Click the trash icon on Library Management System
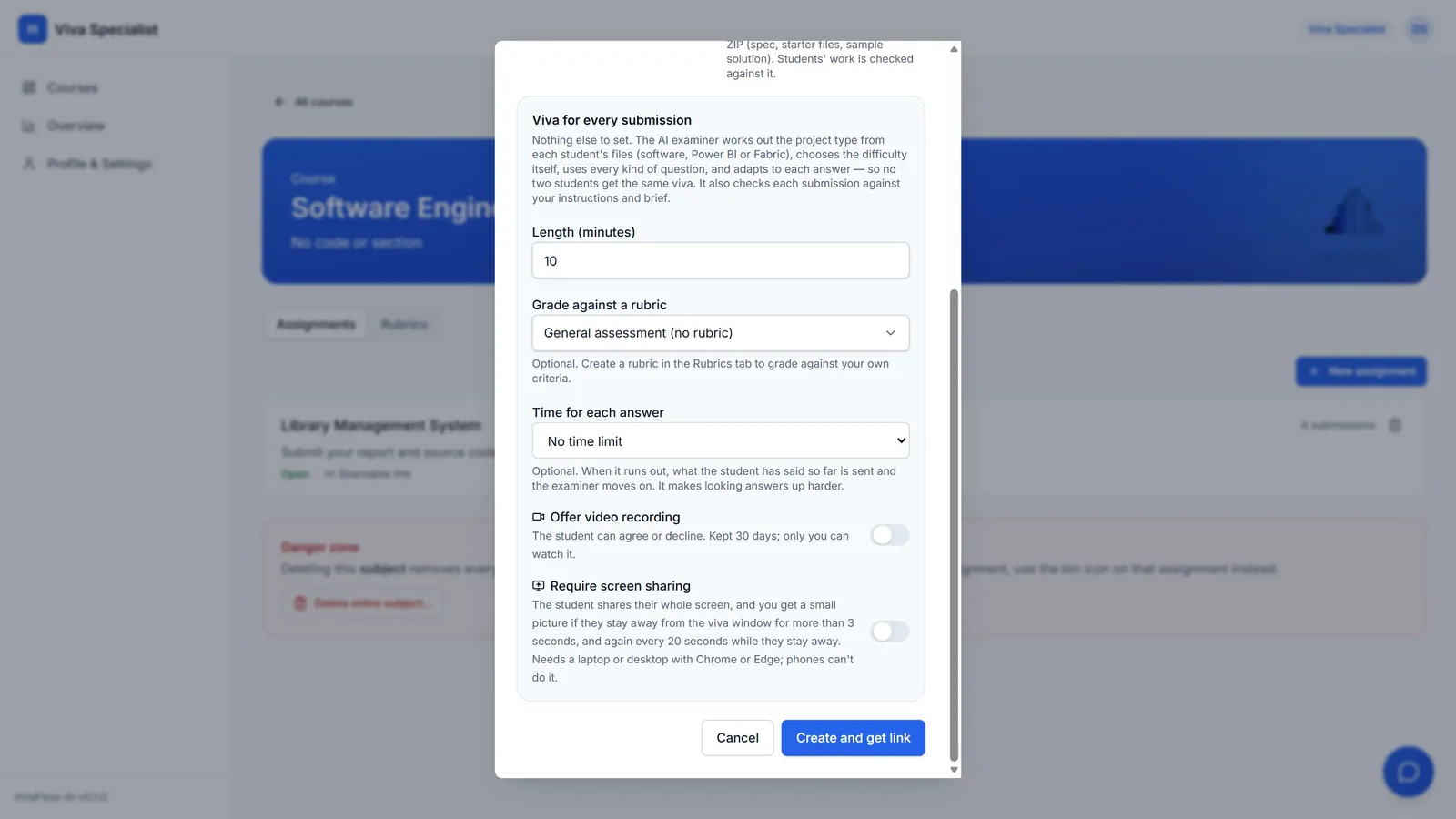Image resolution: width=1456 pixels, height=819 pixels. (1395, 425)
